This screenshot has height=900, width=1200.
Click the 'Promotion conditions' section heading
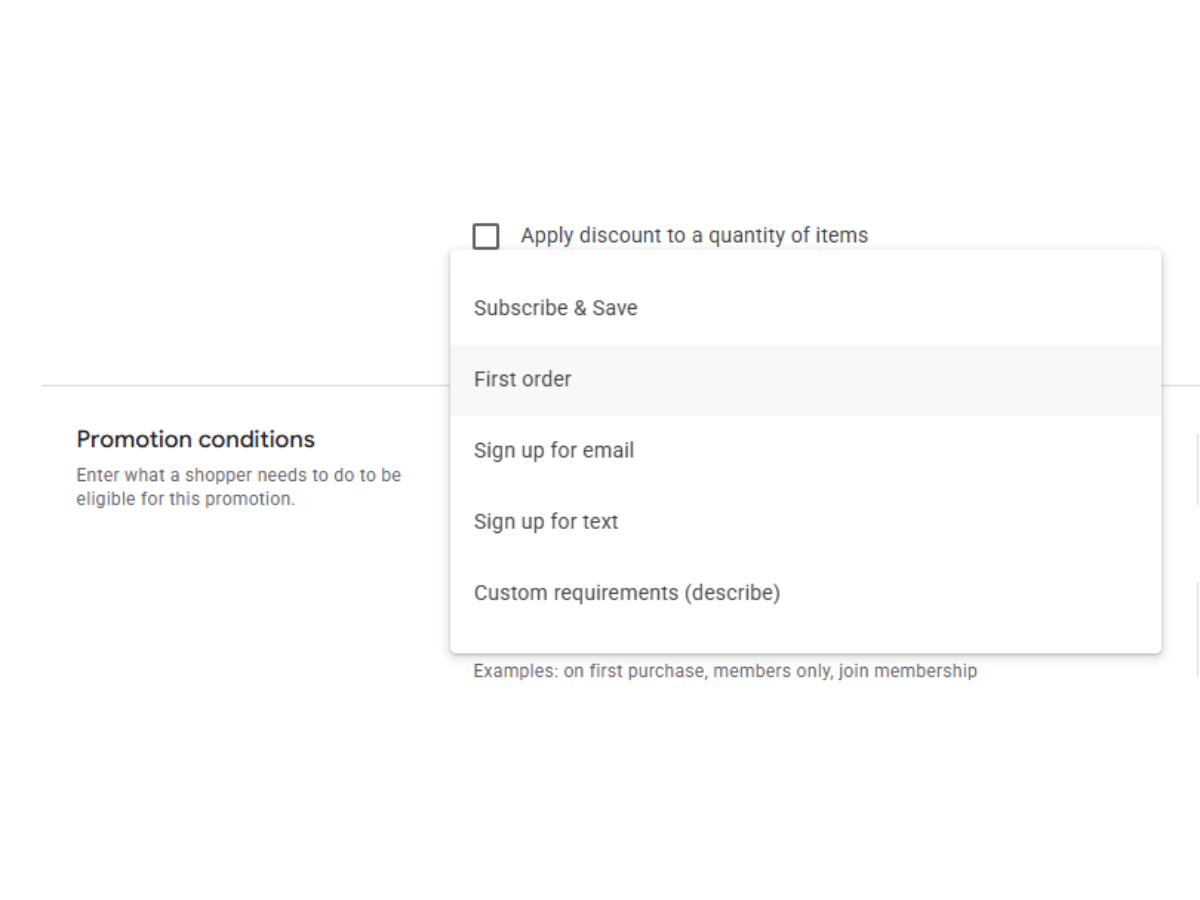pyautogui.click(x=196, y=439)
